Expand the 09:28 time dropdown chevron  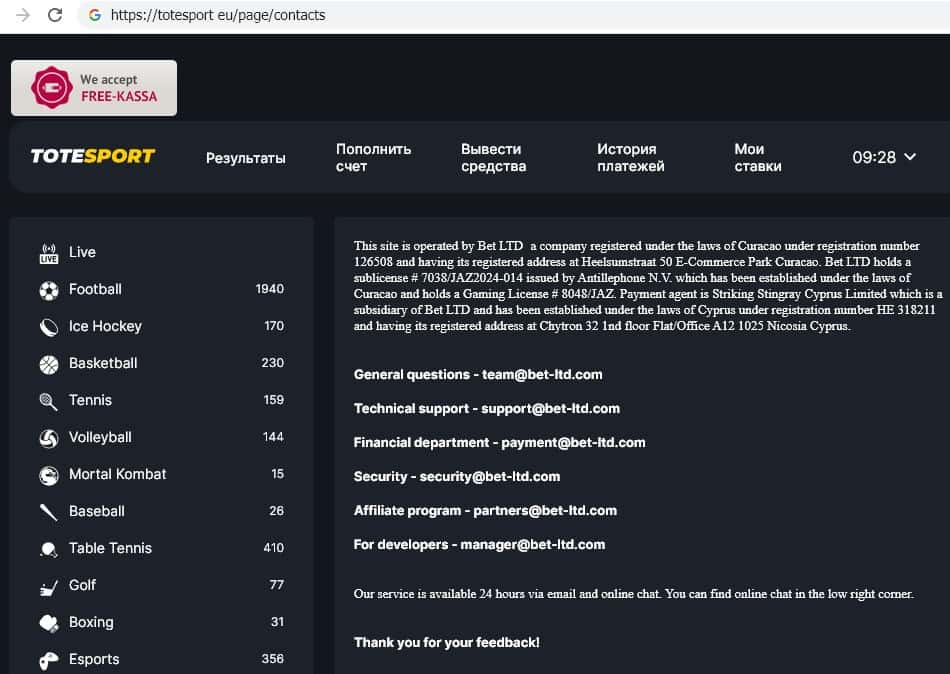click(910, 157)
